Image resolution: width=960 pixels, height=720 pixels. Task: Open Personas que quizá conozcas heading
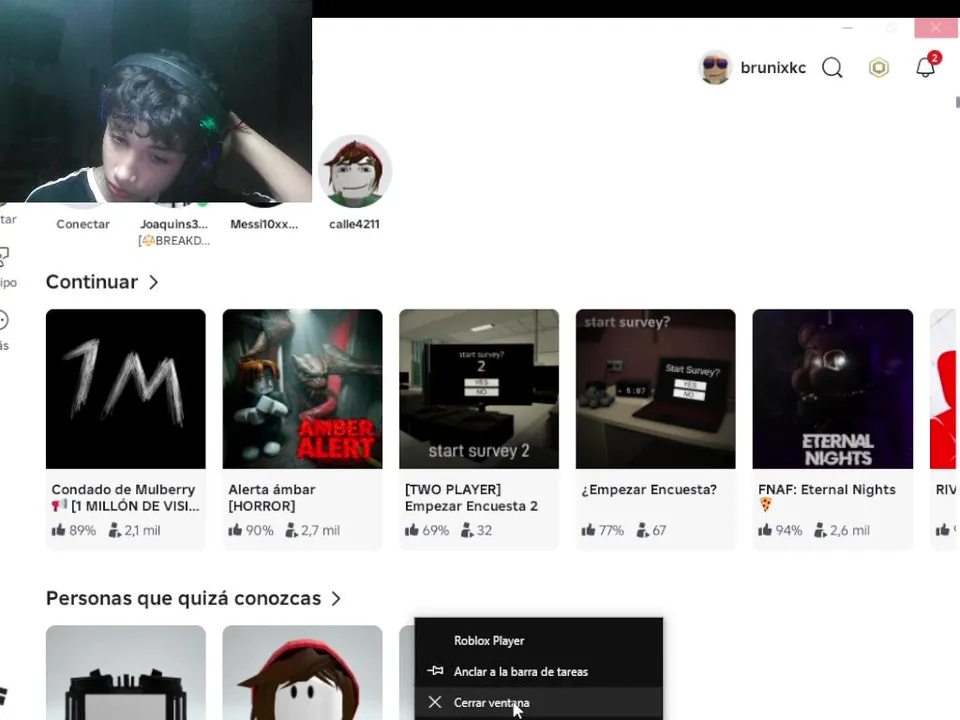[183, 598]
